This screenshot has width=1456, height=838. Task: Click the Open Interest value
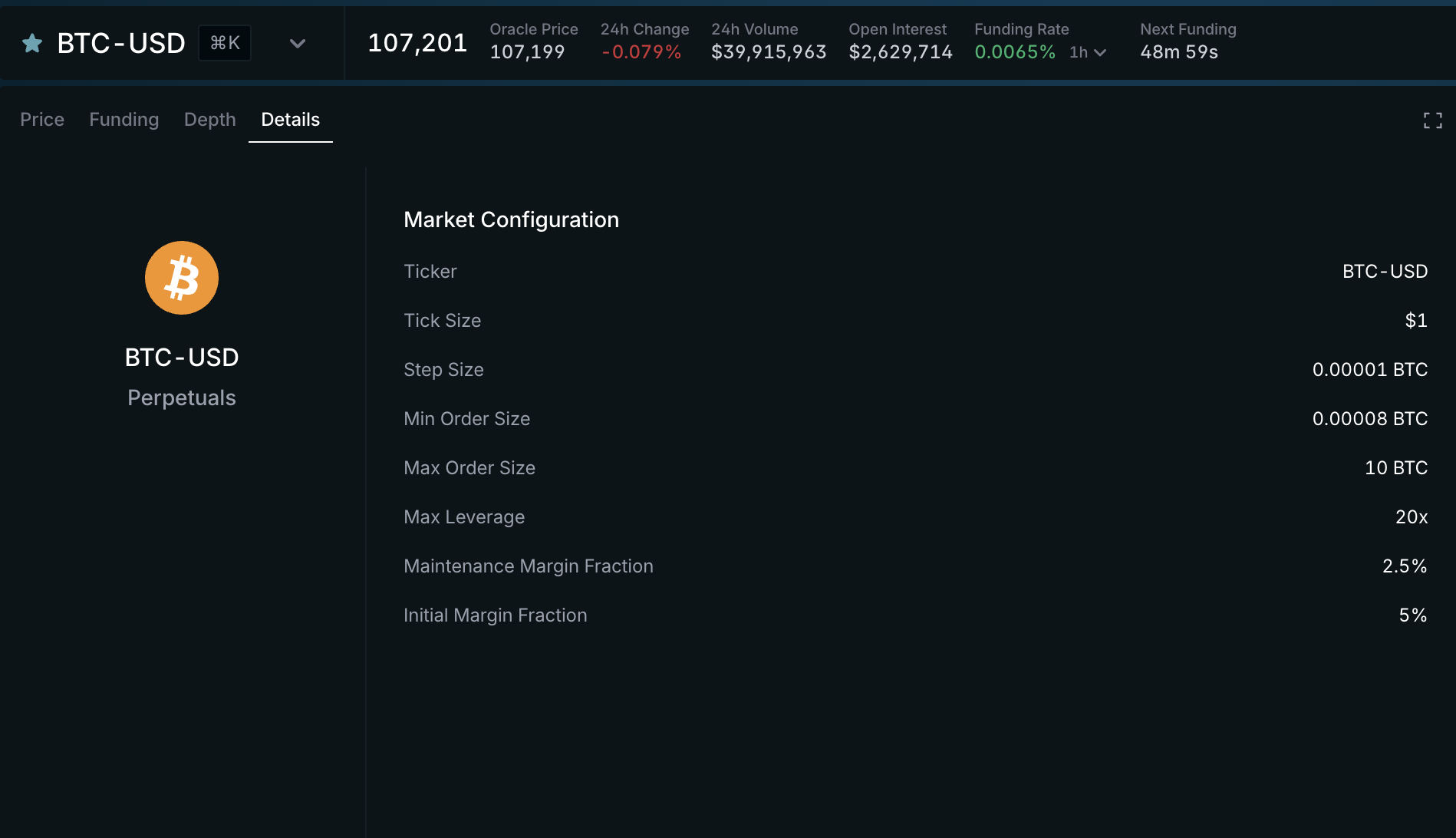[901, 52]
